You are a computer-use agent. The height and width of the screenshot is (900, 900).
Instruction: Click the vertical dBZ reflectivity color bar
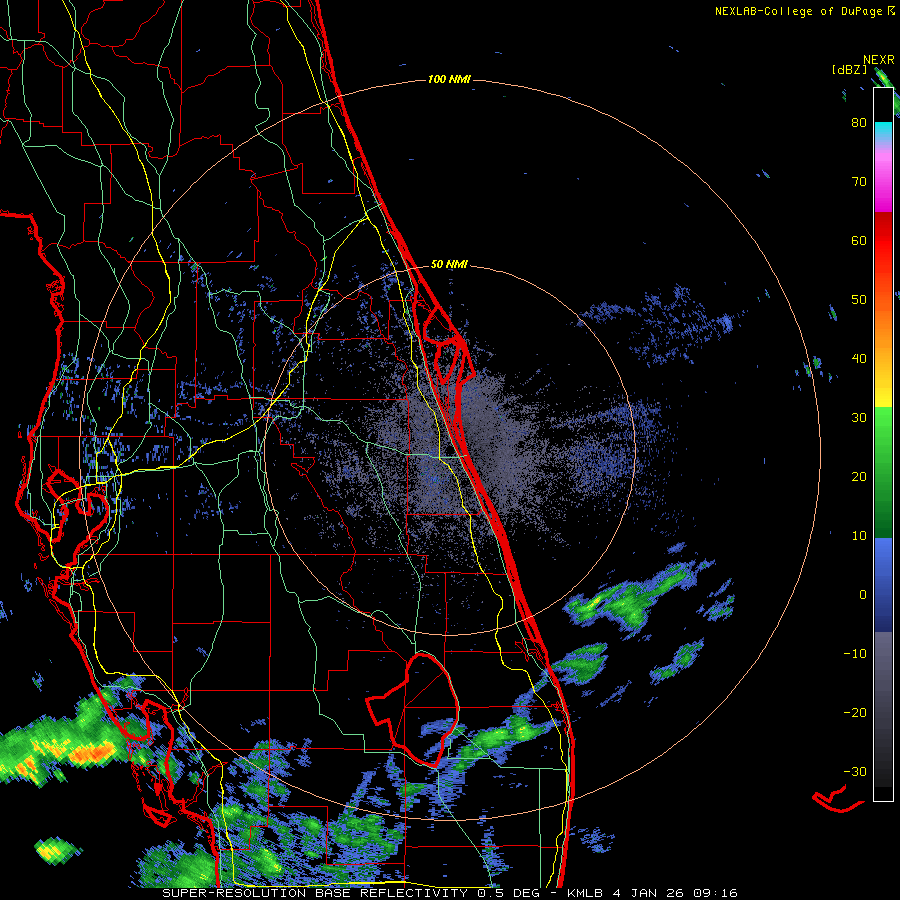[x=883, y=444]
